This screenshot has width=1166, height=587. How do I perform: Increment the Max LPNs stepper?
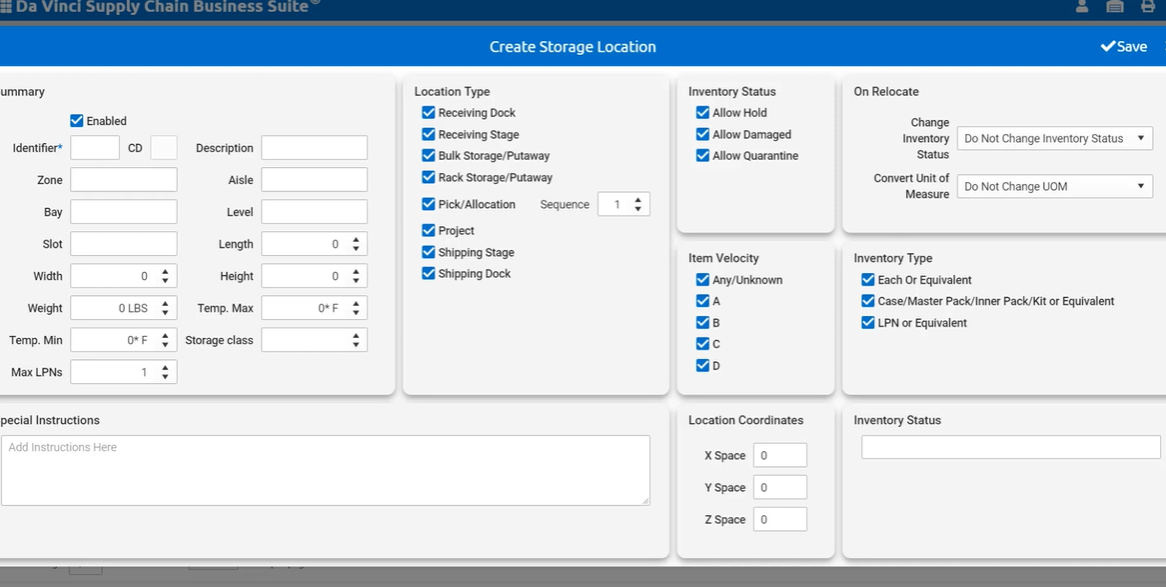165,368
